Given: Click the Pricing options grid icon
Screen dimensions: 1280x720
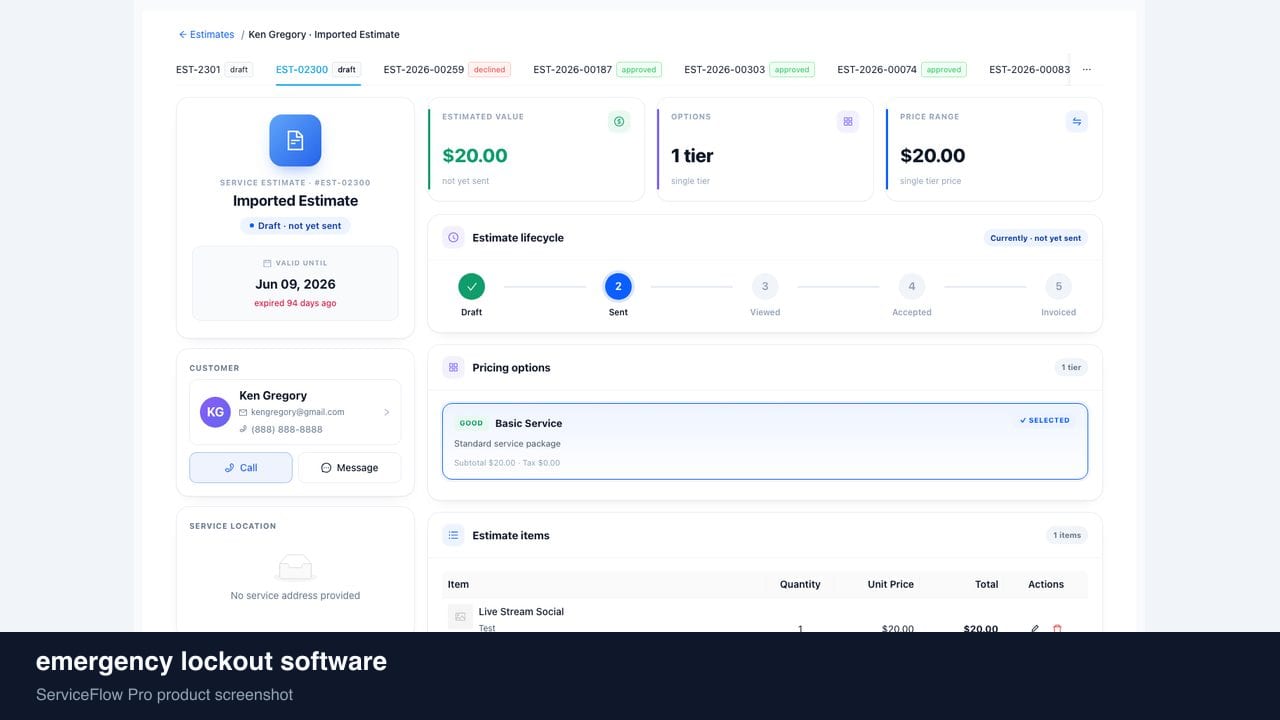Looking at the screenshot, I should (453, 368).
